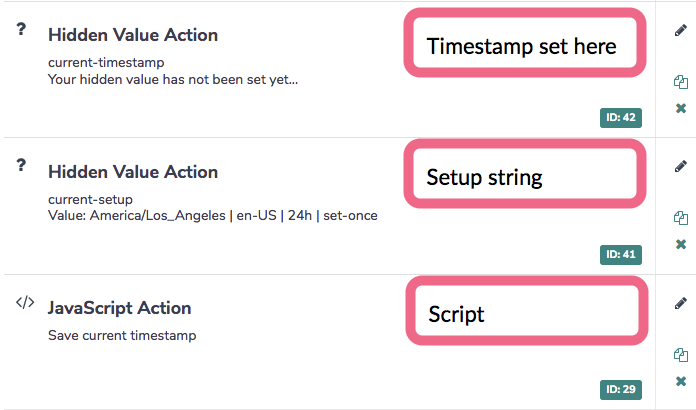Image resolution: width=696 pixels, height=410 pixels.
Task: Delete the JavaScript Action
Action: (681, 380)
